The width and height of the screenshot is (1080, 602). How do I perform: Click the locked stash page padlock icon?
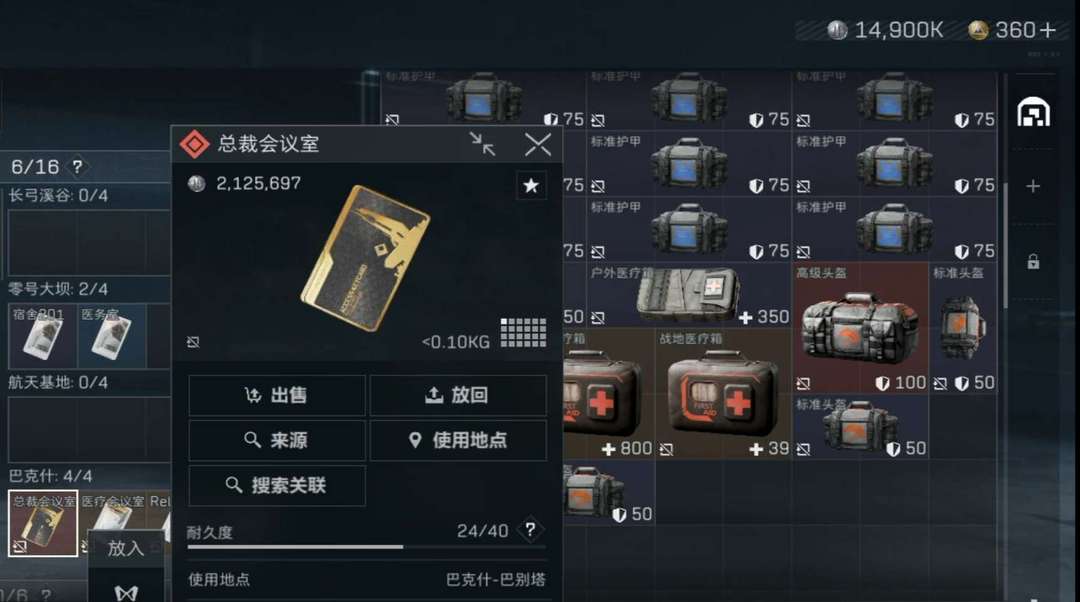[1033, 262]
